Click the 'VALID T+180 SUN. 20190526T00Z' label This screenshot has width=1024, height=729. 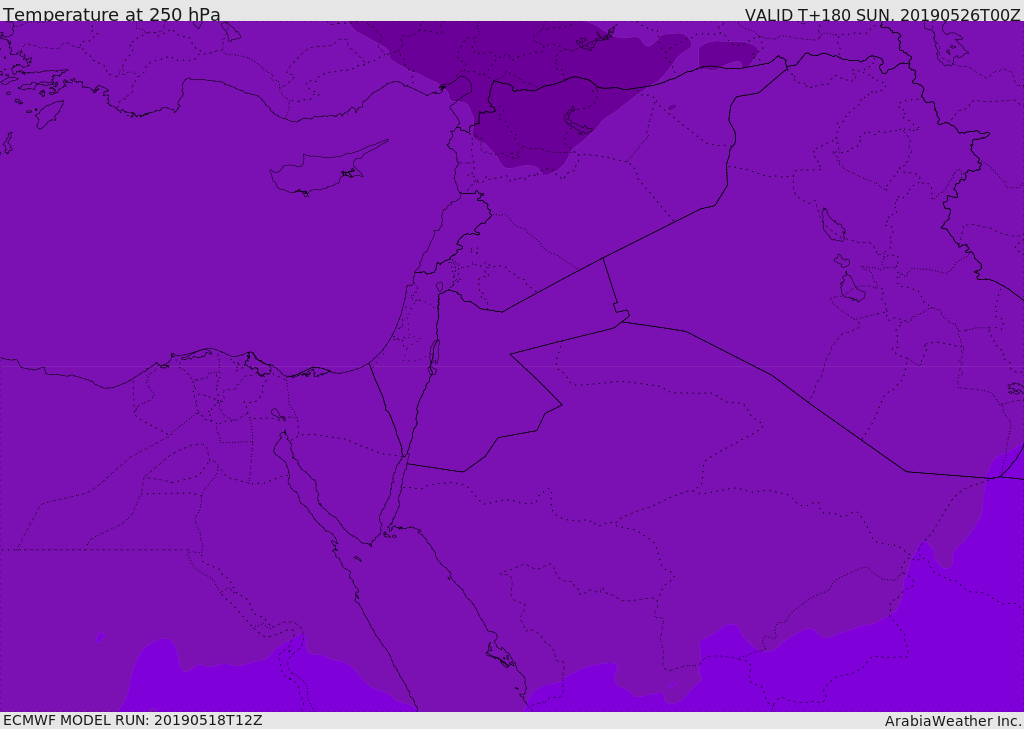point(882,14)
